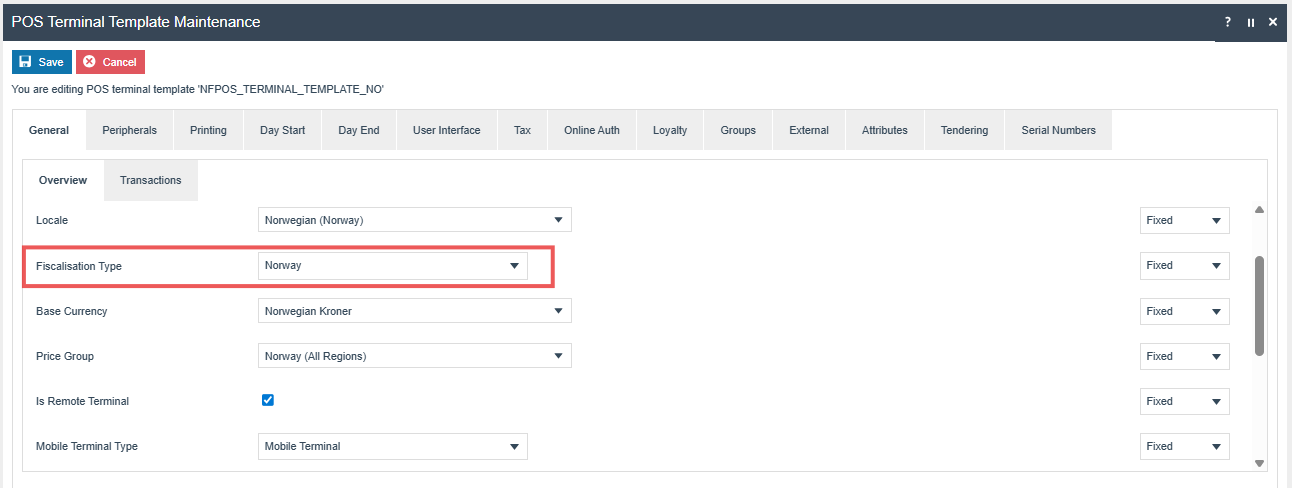Viewport: 1292px width, 488px height.
Task: Open the Base Currency dropdown
Action: [x=415, y=311]
